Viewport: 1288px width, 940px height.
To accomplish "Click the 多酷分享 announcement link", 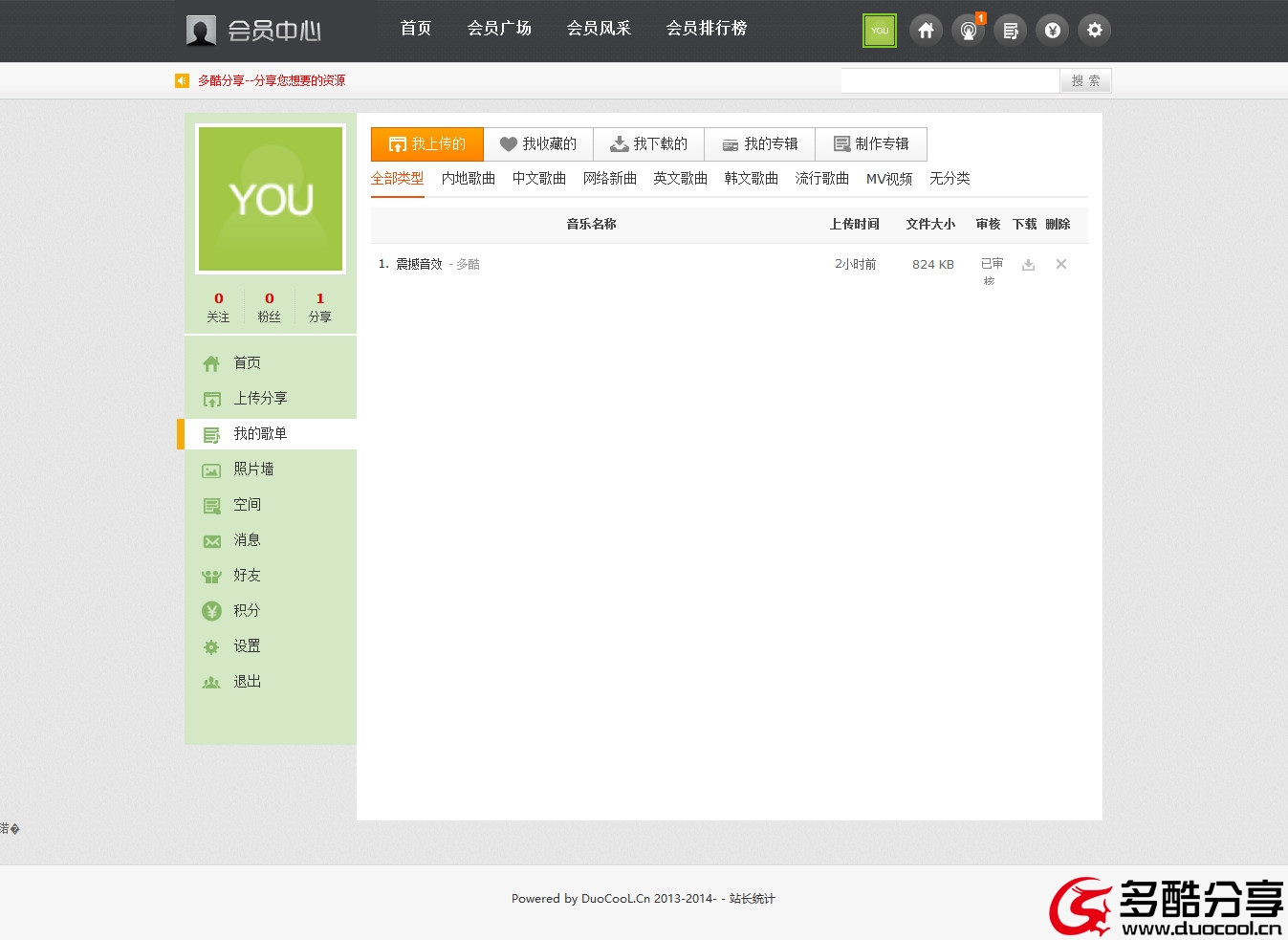I will (272, 81).
